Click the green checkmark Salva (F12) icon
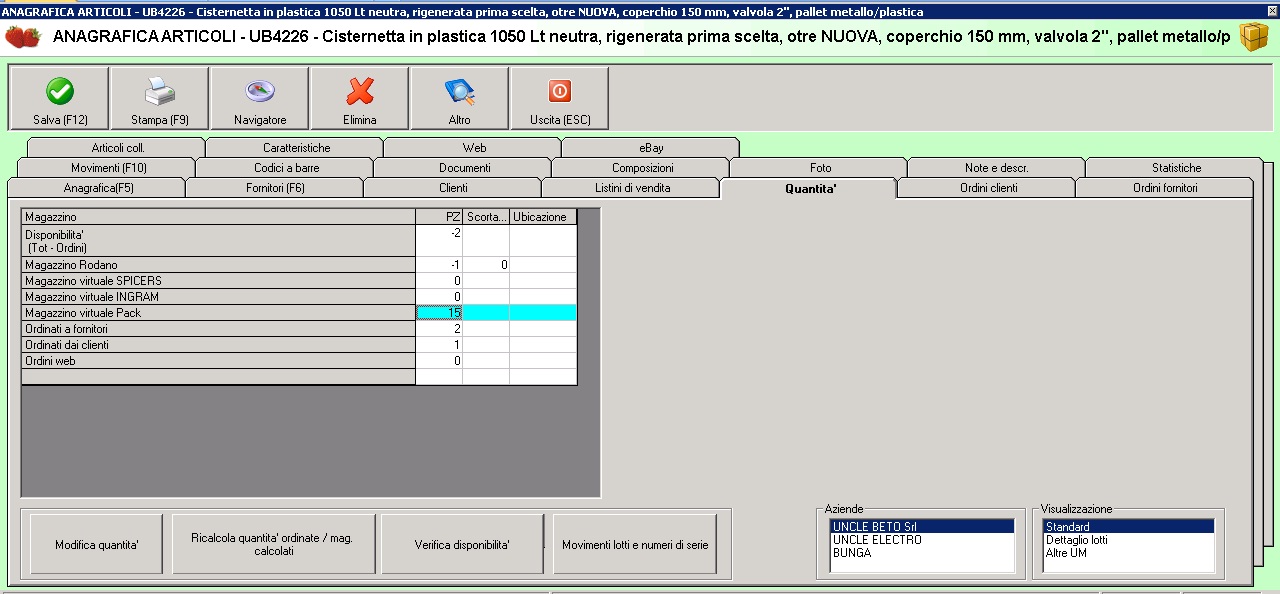Viewport: 1280px width, 594px height. 60,91
